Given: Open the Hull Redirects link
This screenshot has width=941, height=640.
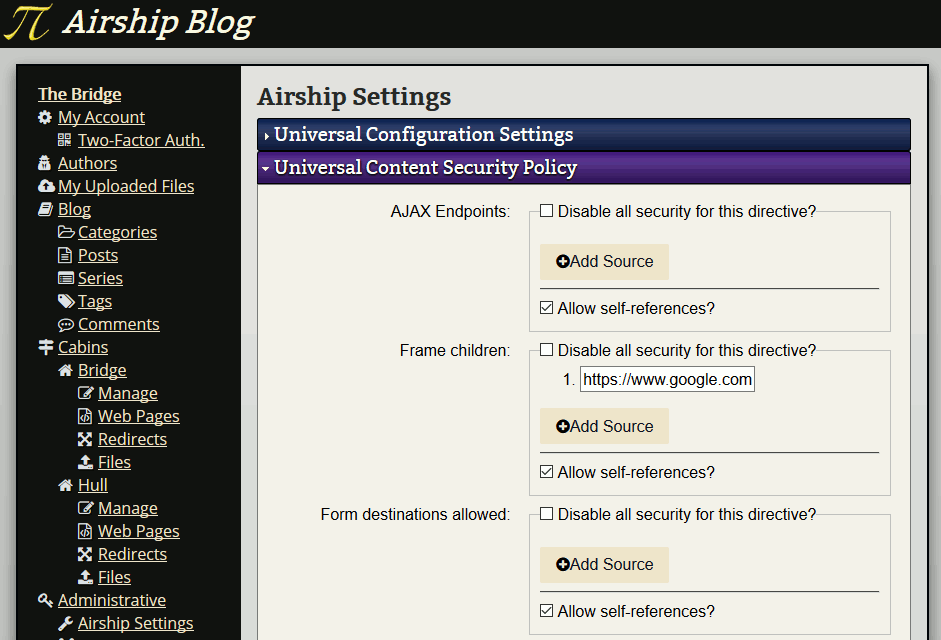Looking at the screenshot, I should click(132, 554).
